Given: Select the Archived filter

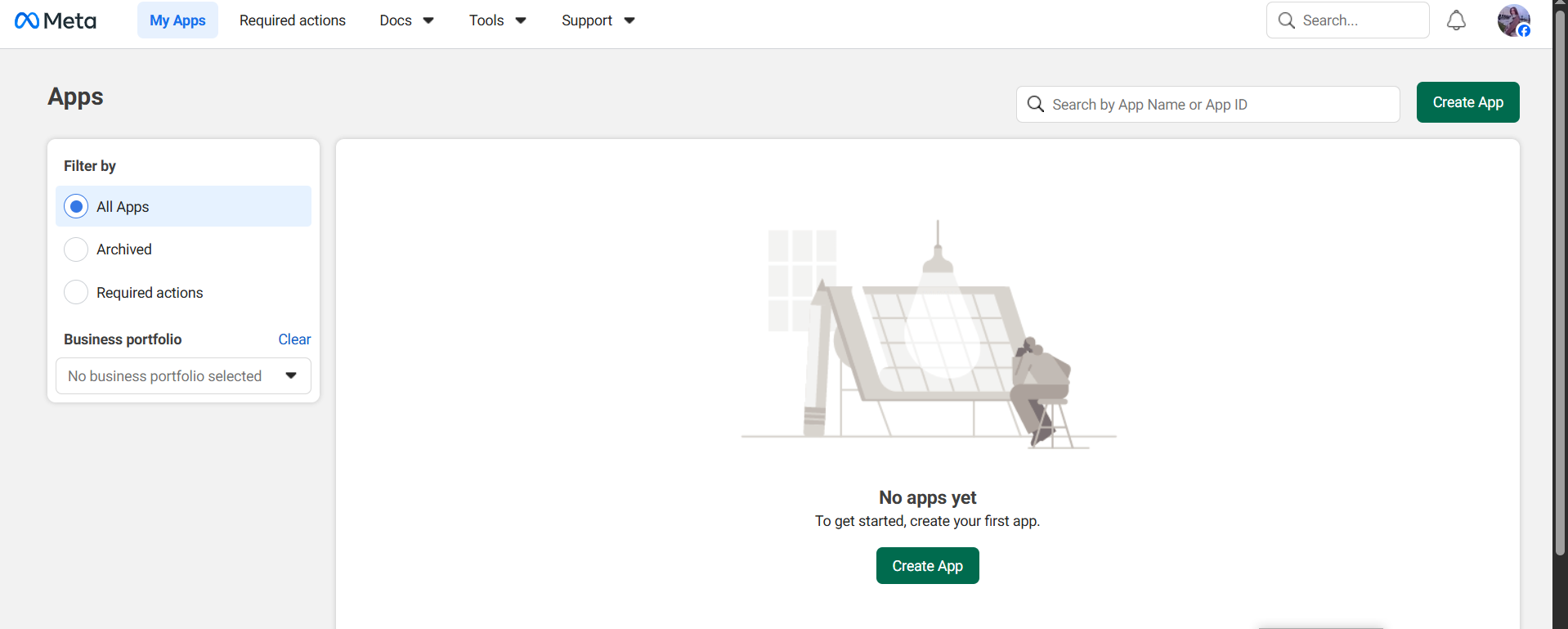Looking at the screenshot, I should [183, 249].
